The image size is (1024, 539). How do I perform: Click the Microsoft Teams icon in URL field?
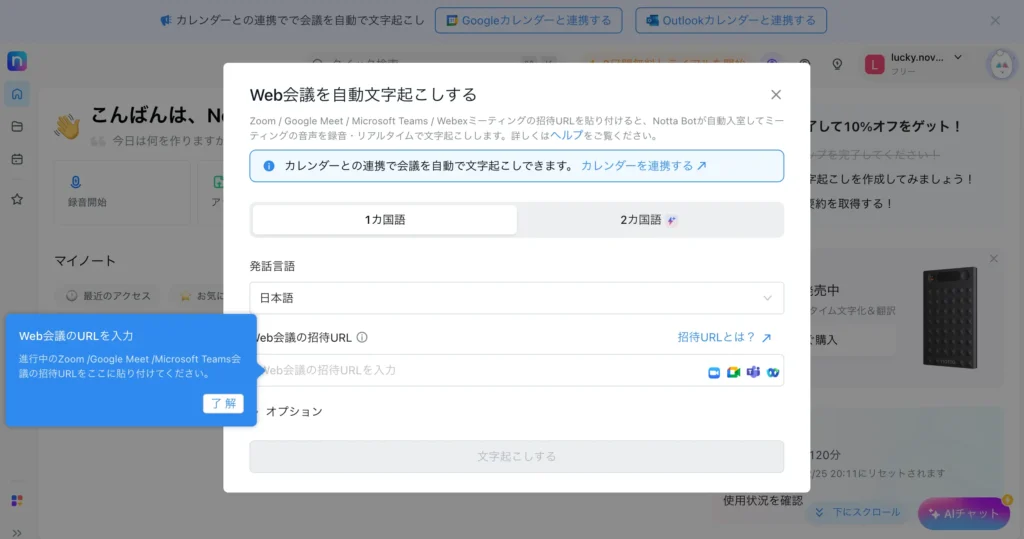[753, 372]
